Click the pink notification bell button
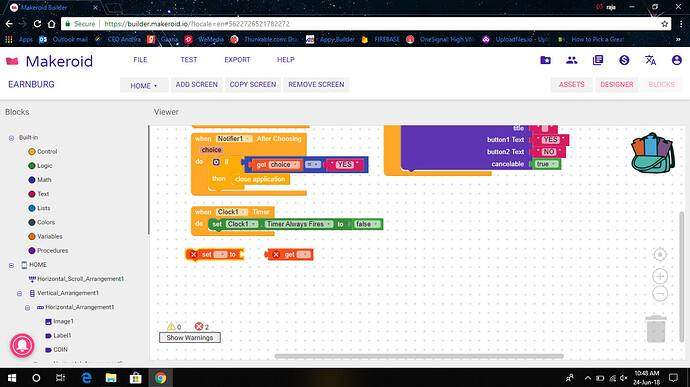Image resolution: width=690 pixels, height=387 pixels. (x=22, y=345)
